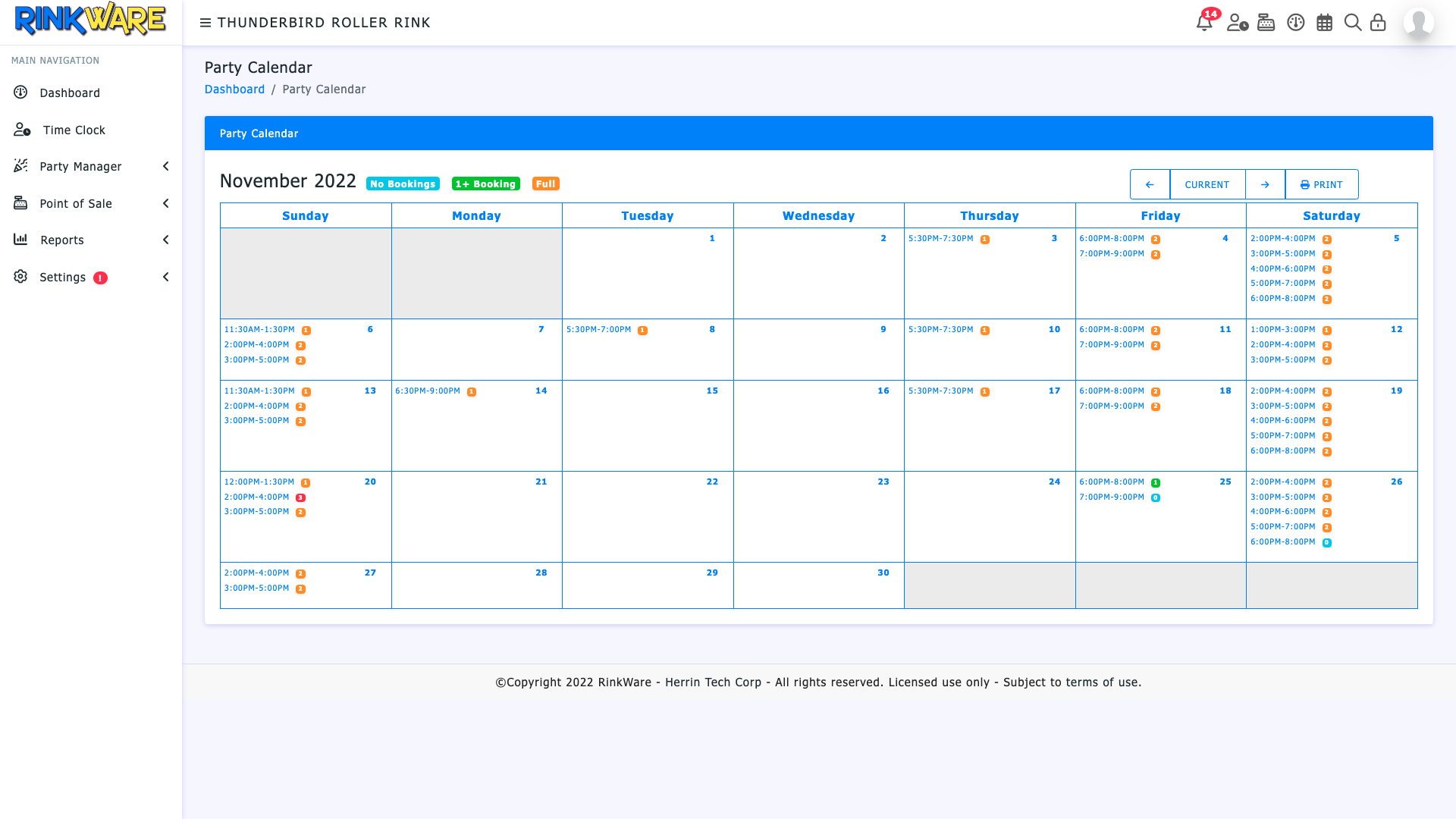
Task: Open 5:30PM-7:30PM slot on November 17
Action: click(x=940, y=391)
